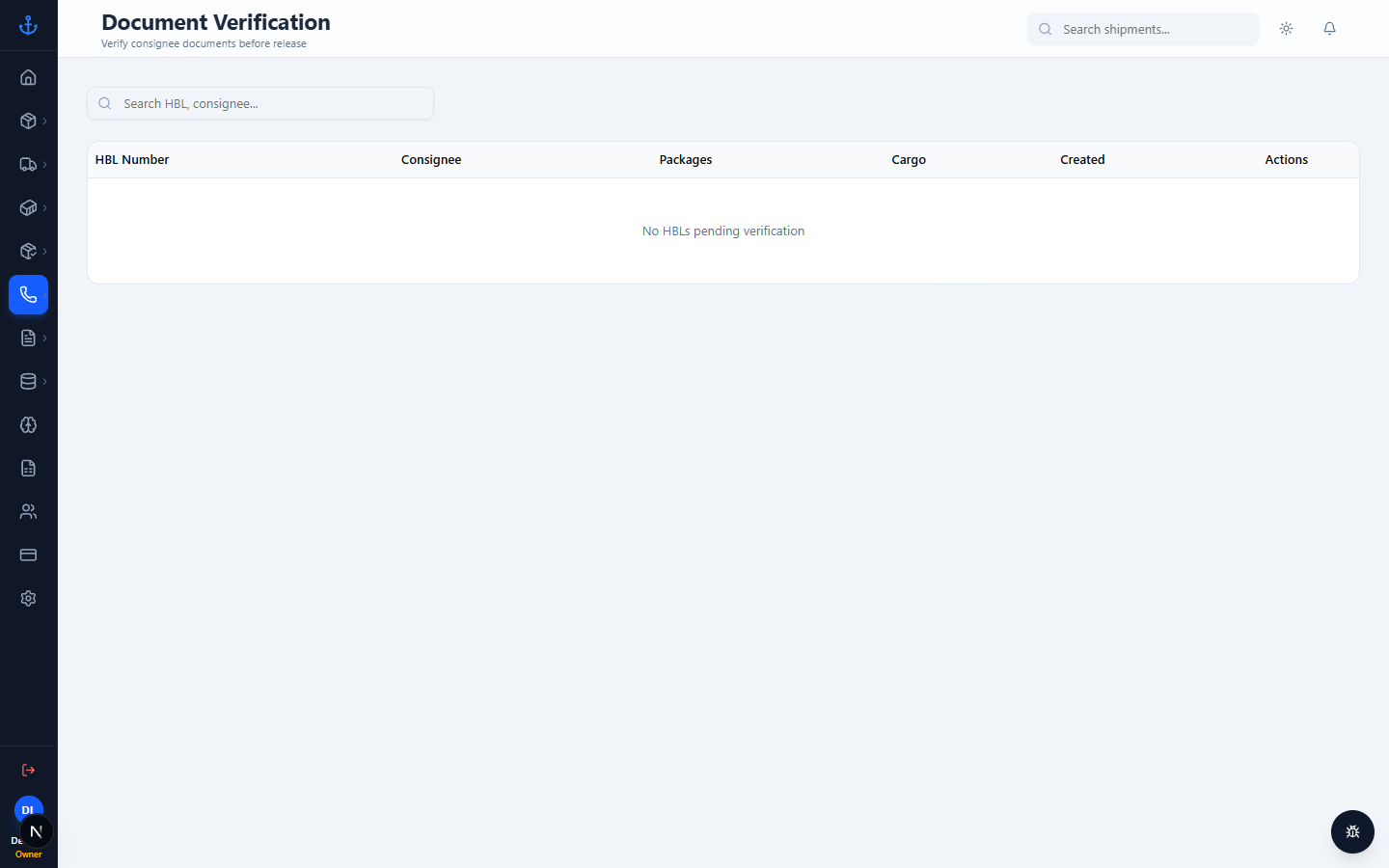1389x868 pixels.
Task: Open the database sidebar icon
Action: [x=28, y=381]
